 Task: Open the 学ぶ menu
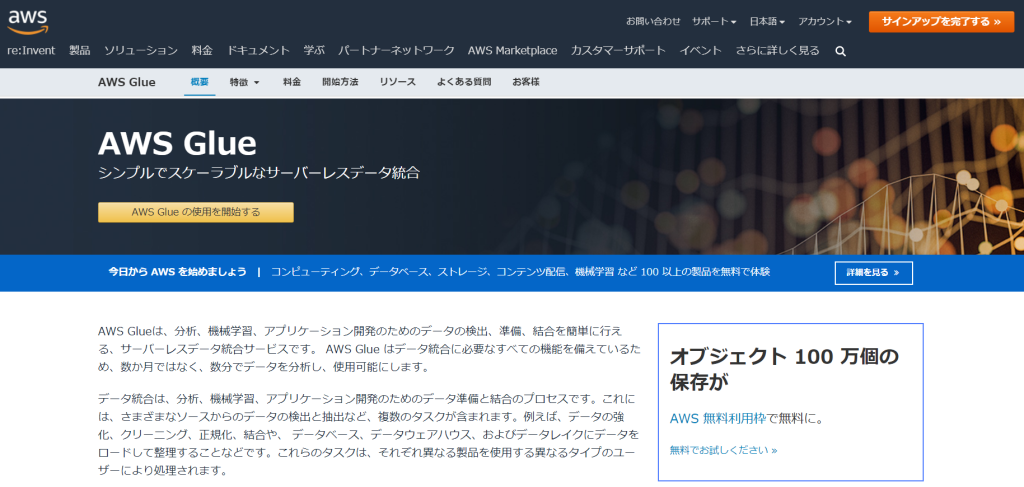tap(314, 50)
